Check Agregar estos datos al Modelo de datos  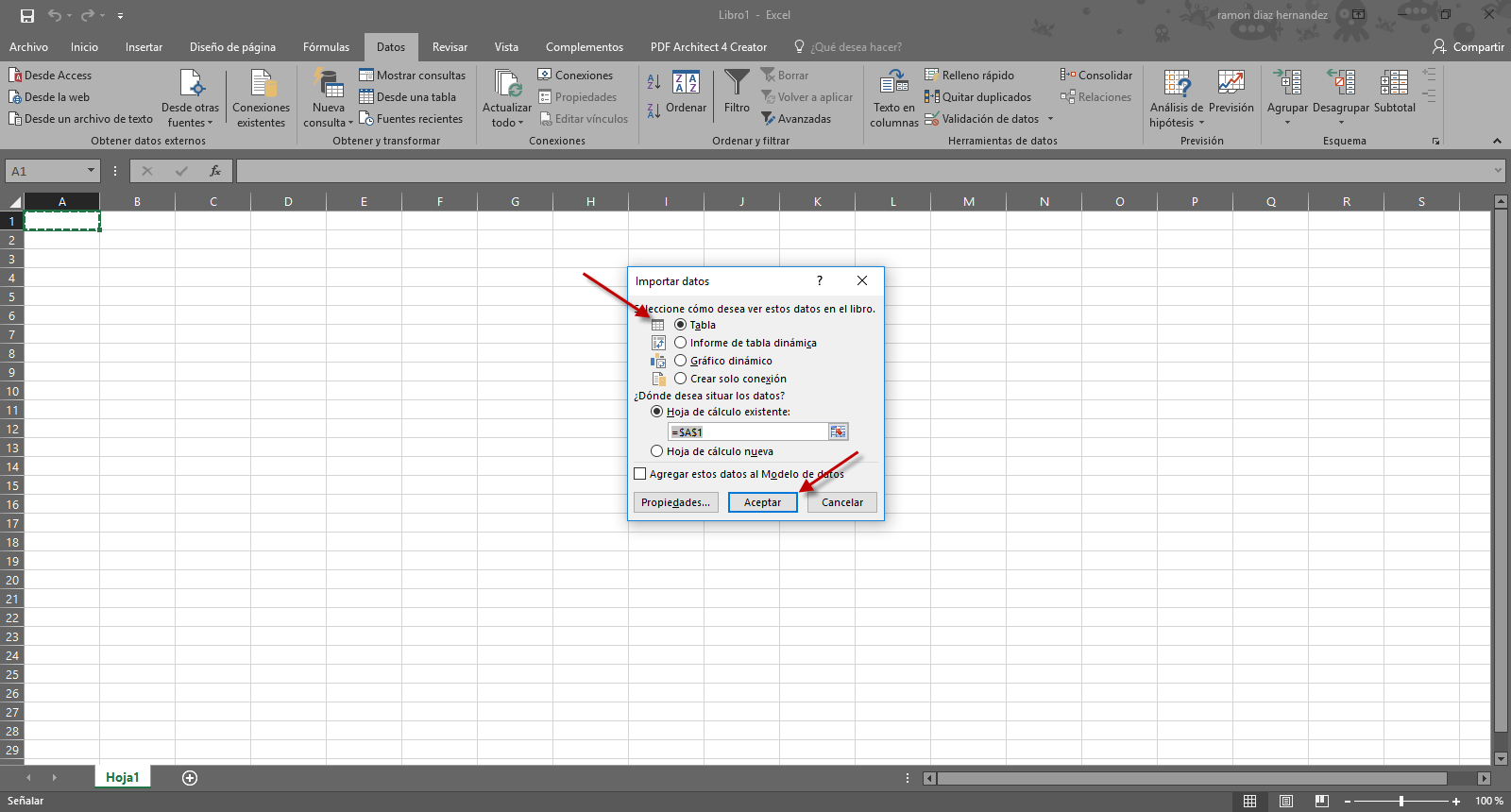(x=640, y=474)
